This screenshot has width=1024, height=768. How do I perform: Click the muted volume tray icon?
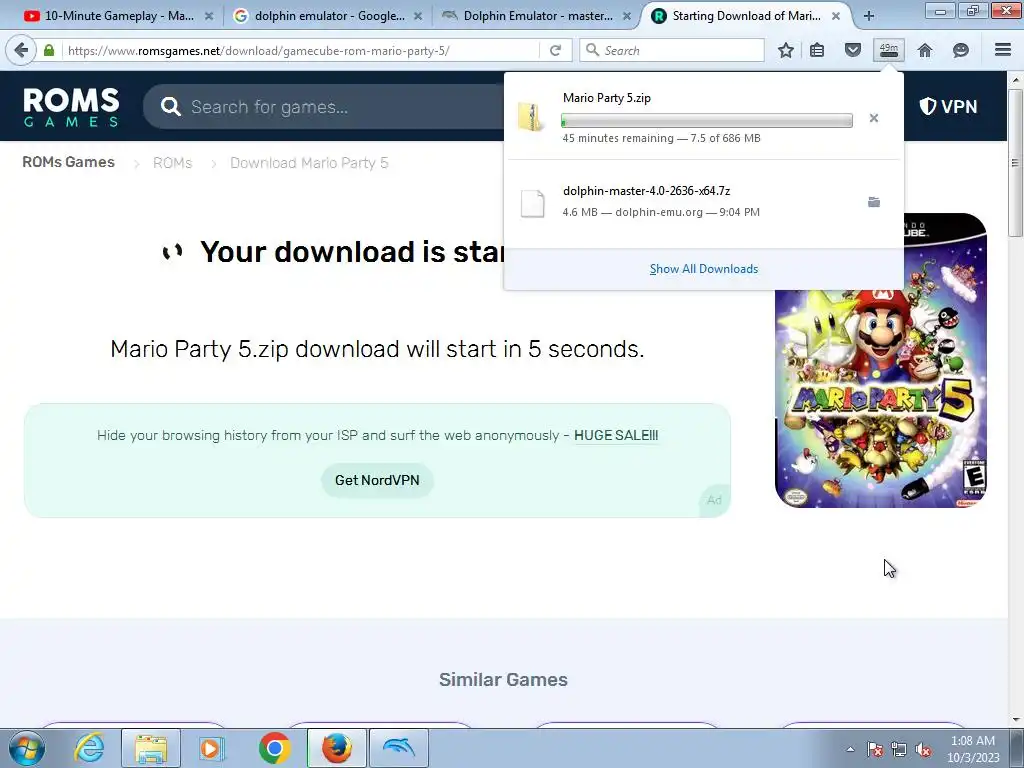click(x=923, y=749)
